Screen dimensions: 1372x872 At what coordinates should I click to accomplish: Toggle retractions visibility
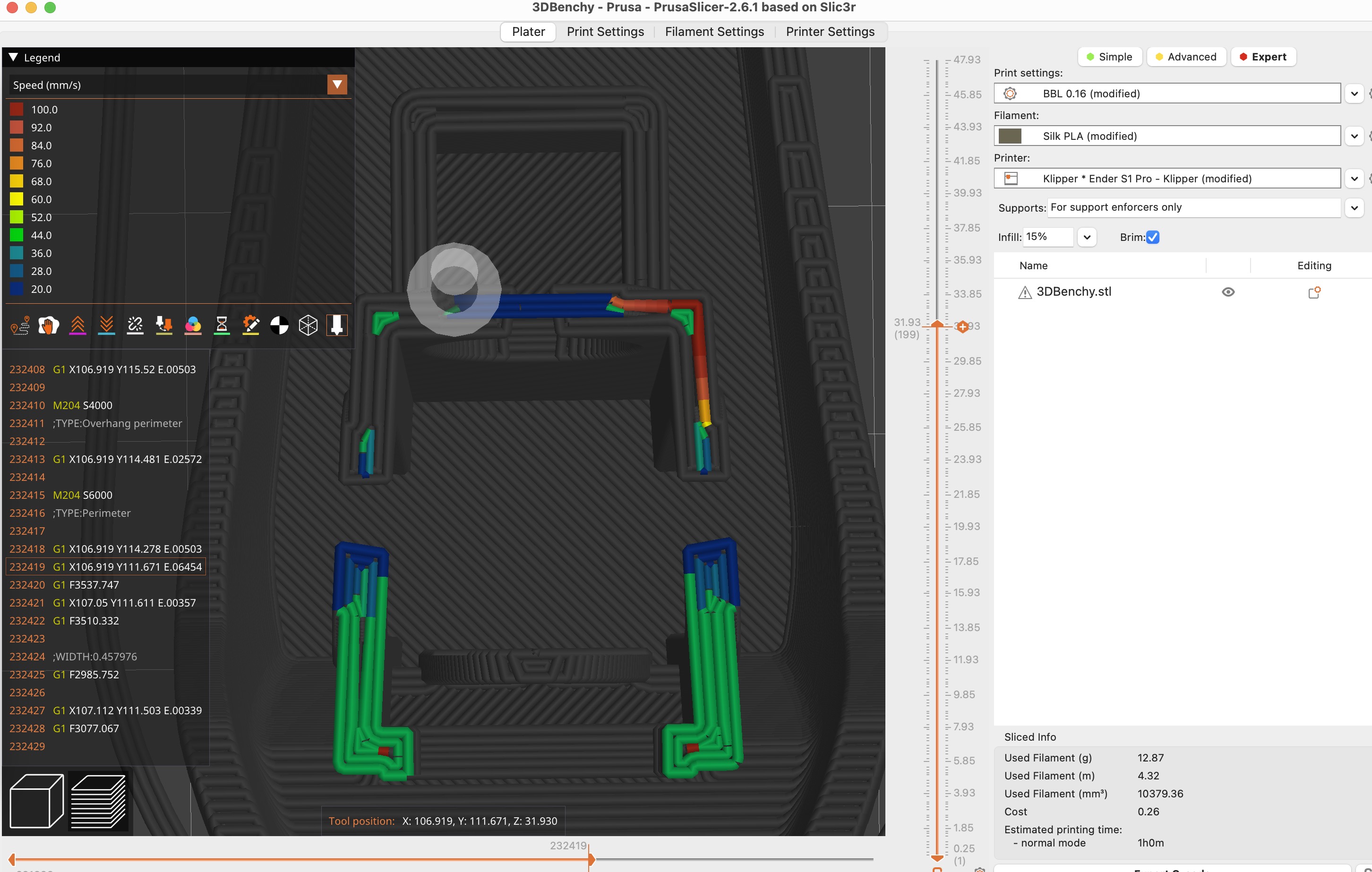(x=77, y=325)
